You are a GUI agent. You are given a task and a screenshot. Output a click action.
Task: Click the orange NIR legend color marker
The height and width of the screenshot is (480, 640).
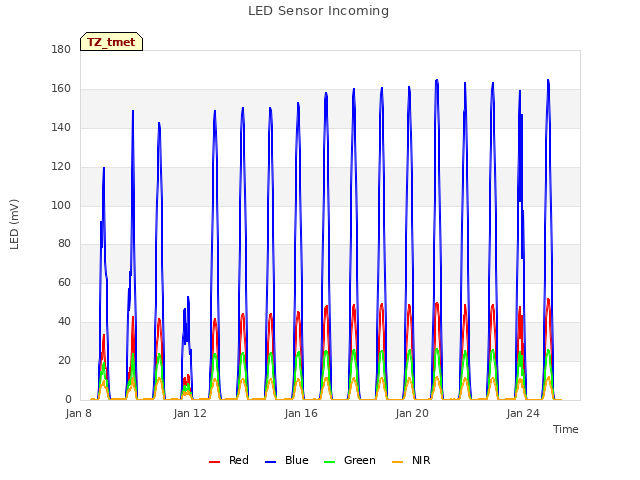click(x=397, y=462)
